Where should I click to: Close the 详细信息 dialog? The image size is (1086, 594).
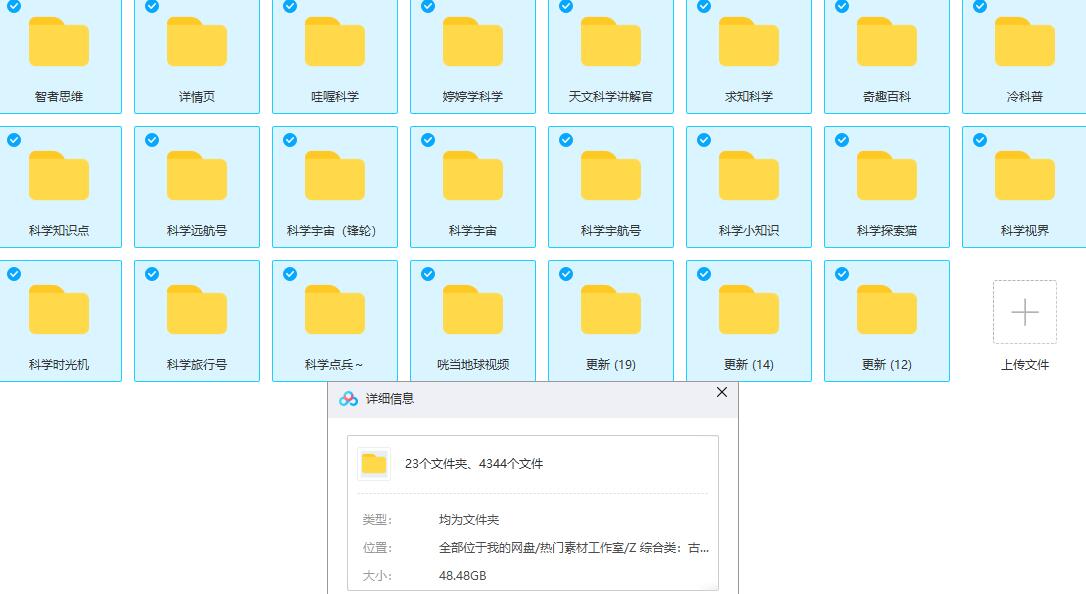coord(722,392)
